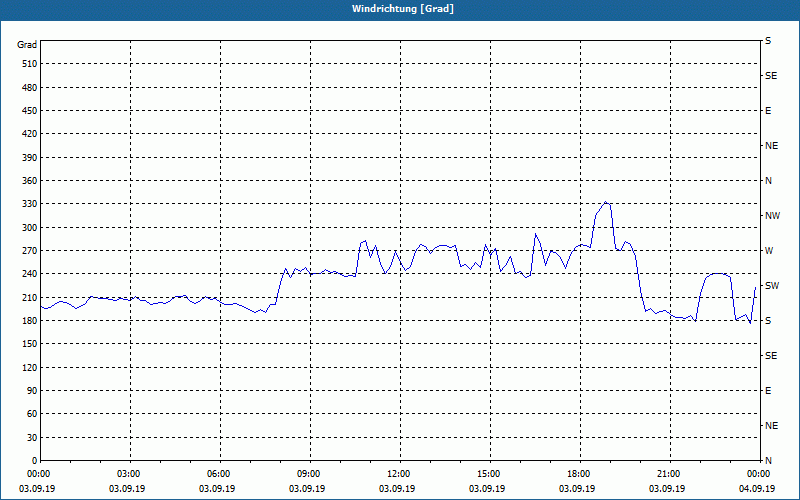Pick the "12:00" time label
800x500 pixels.
point(398,474)
